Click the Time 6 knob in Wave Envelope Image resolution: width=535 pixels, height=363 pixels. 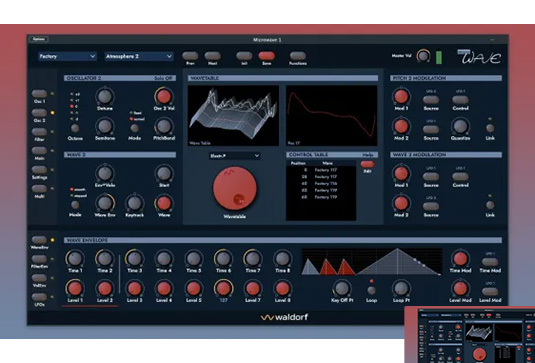coord(223,259)
